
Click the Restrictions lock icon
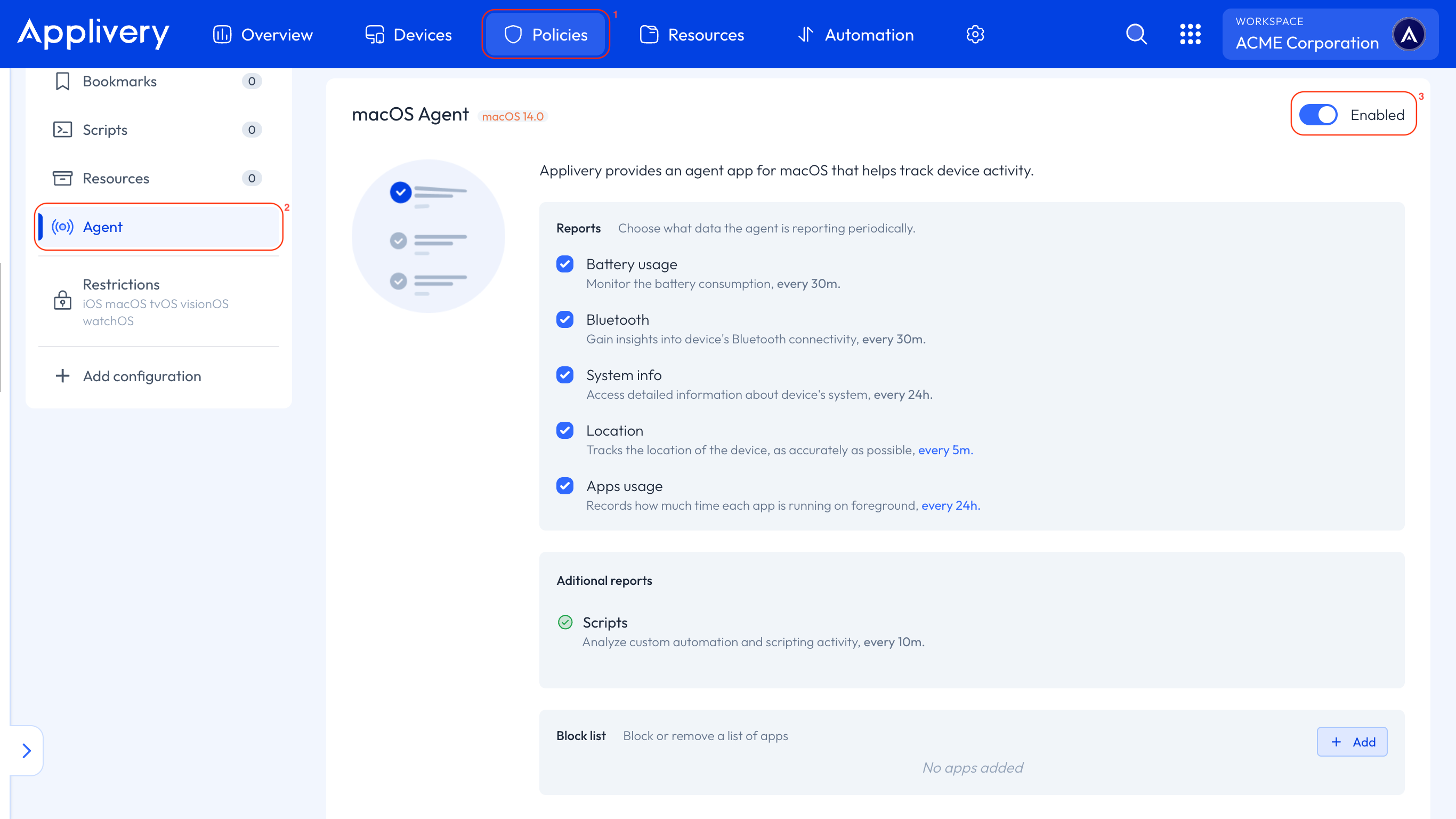point(62,300)
